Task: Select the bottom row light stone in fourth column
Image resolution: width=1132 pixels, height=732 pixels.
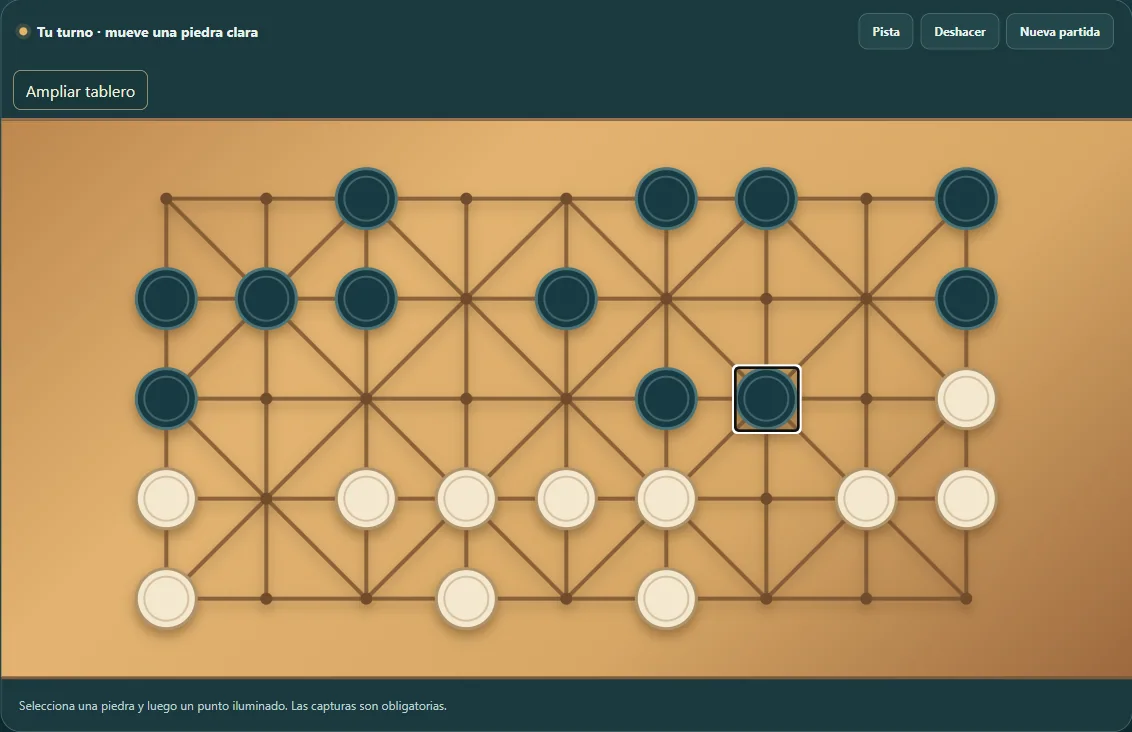Action: point(466,598)
